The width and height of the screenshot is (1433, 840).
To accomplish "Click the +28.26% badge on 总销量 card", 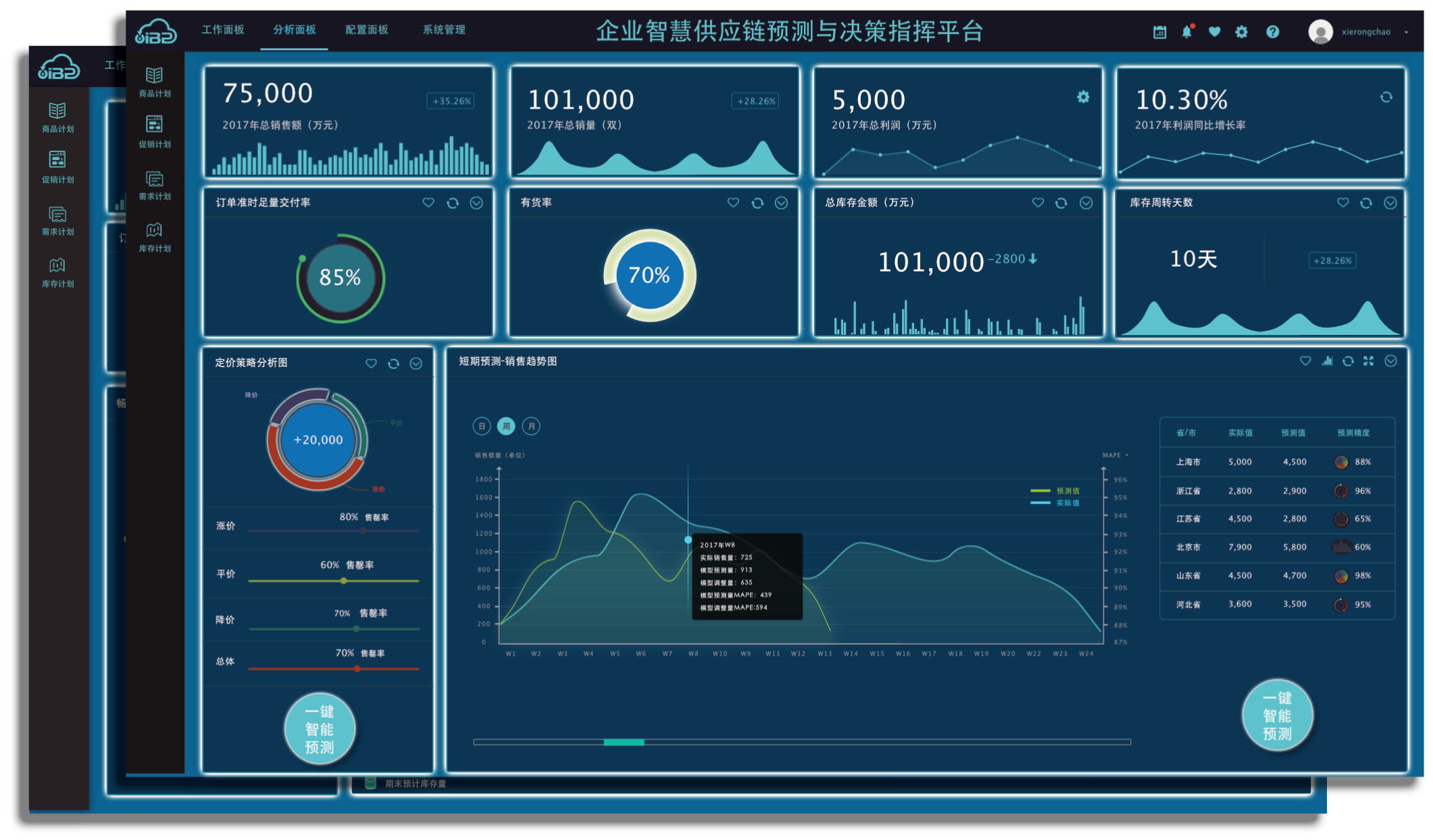I will [755, 101].
